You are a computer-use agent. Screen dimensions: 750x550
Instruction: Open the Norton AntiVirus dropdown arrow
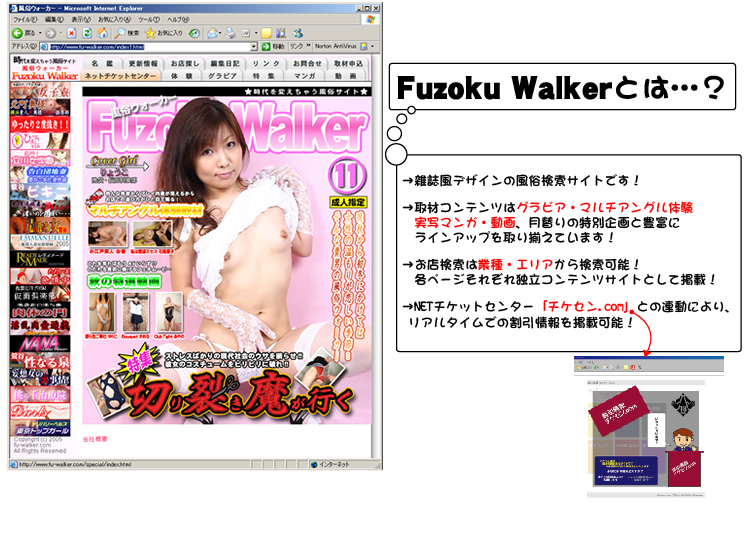tap(372, 46)
